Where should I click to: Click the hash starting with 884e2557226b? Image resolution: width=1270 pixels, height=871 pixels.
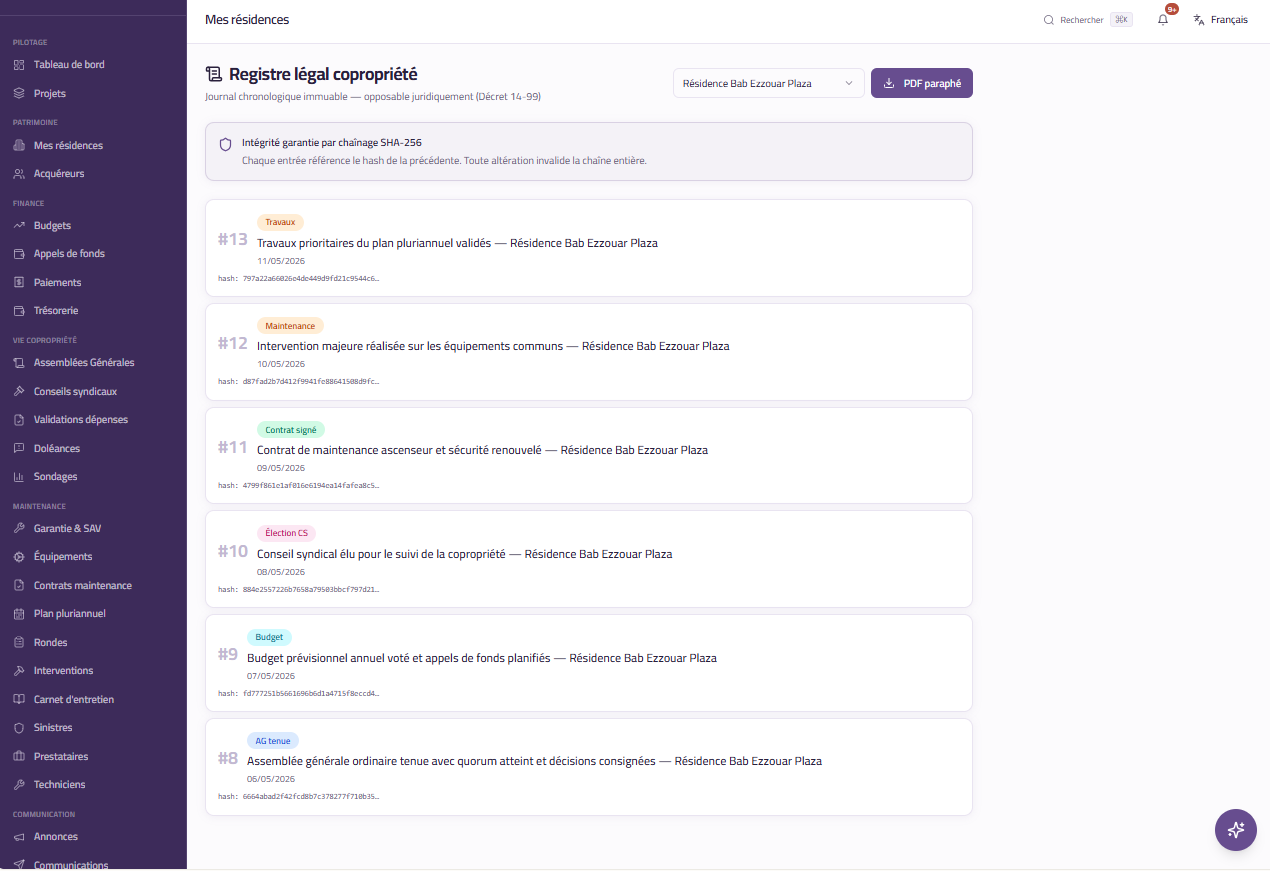[x=311, y=590]
